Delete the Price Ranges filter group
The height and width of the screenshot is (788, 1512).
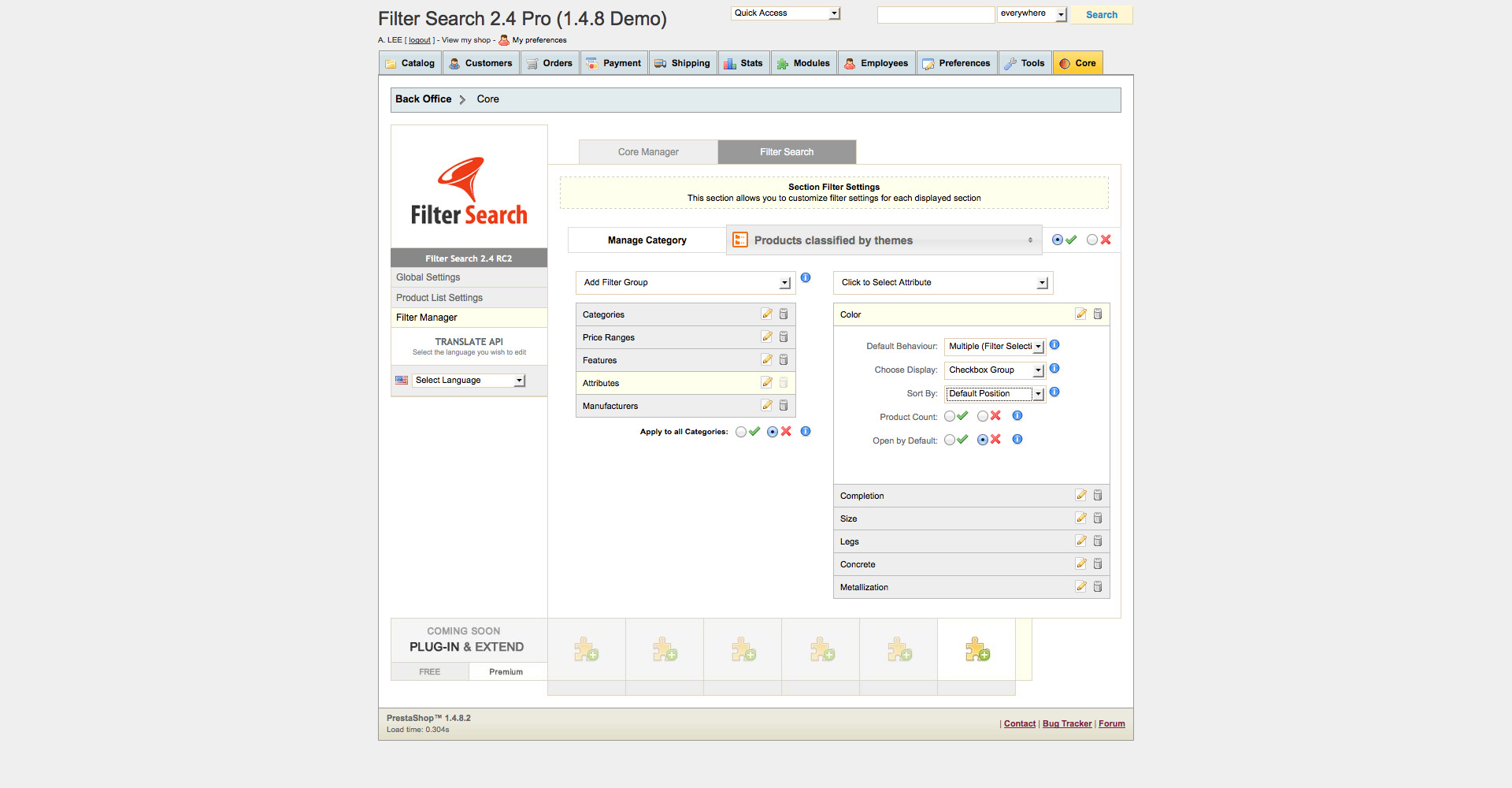pos(784,336)
